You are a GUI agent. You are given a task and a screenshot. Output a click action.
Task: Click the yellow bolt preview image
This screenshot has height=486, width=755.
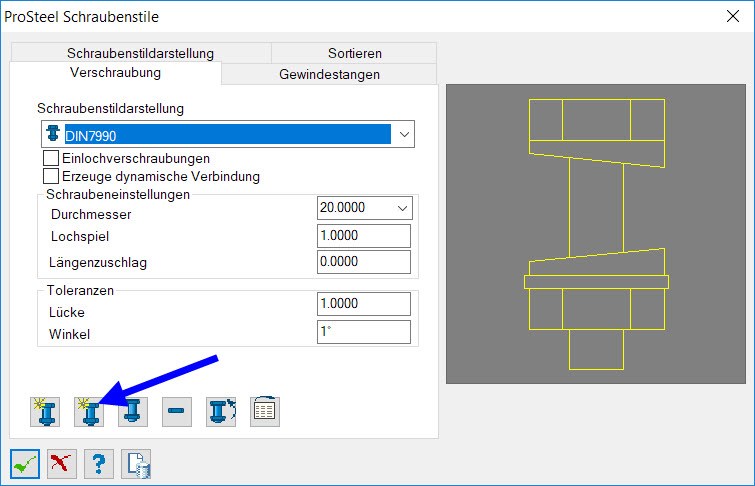pos(596,234)
